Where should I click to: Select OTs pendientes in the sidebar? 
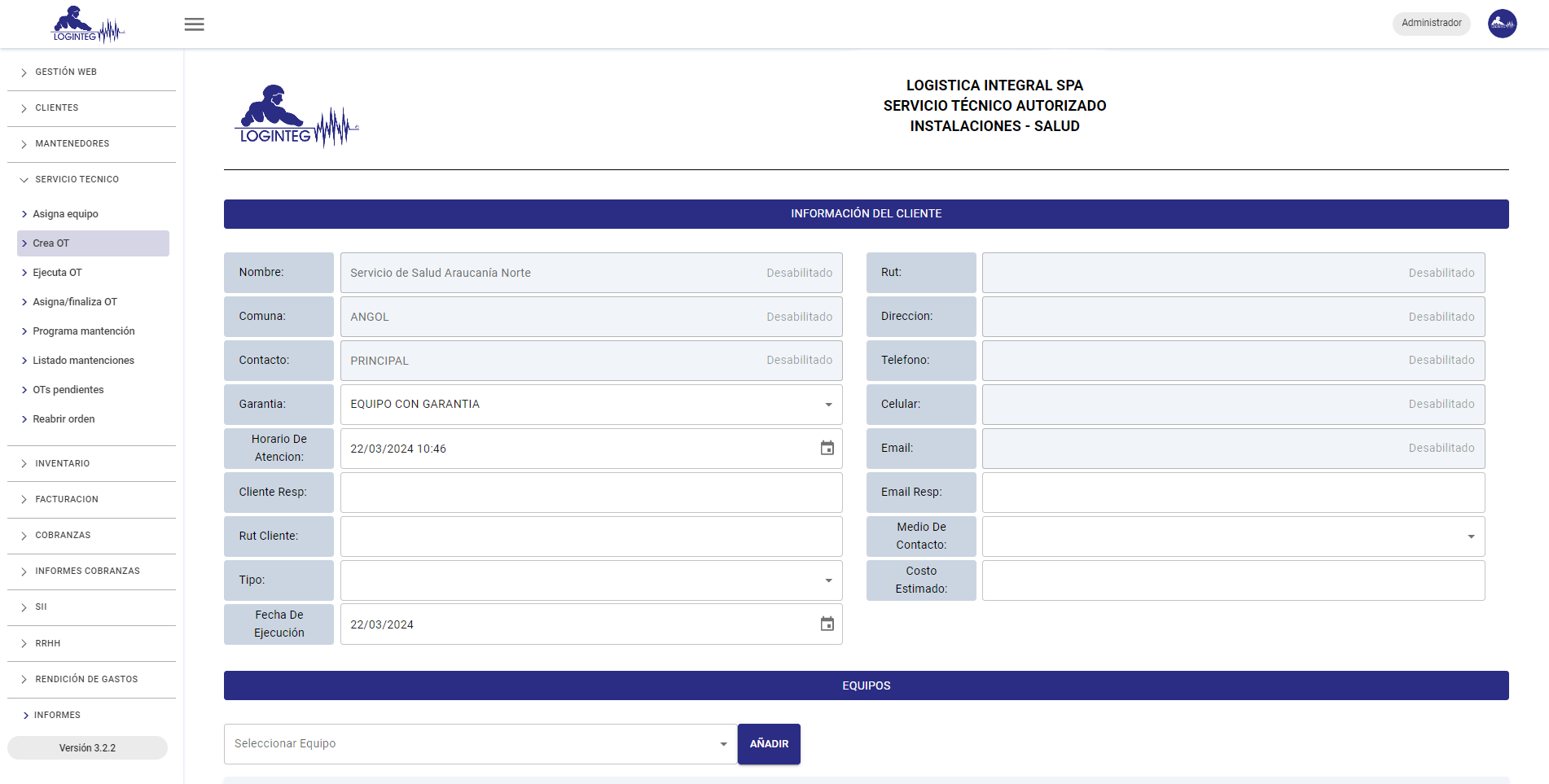pyautogui.click(x=68, y=390)
